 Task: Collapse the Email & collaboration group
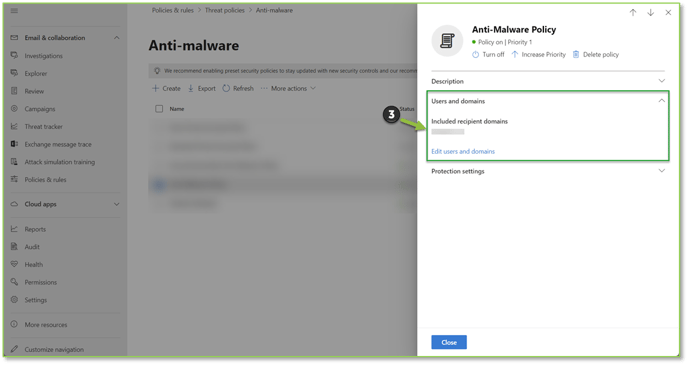[116, 38]
